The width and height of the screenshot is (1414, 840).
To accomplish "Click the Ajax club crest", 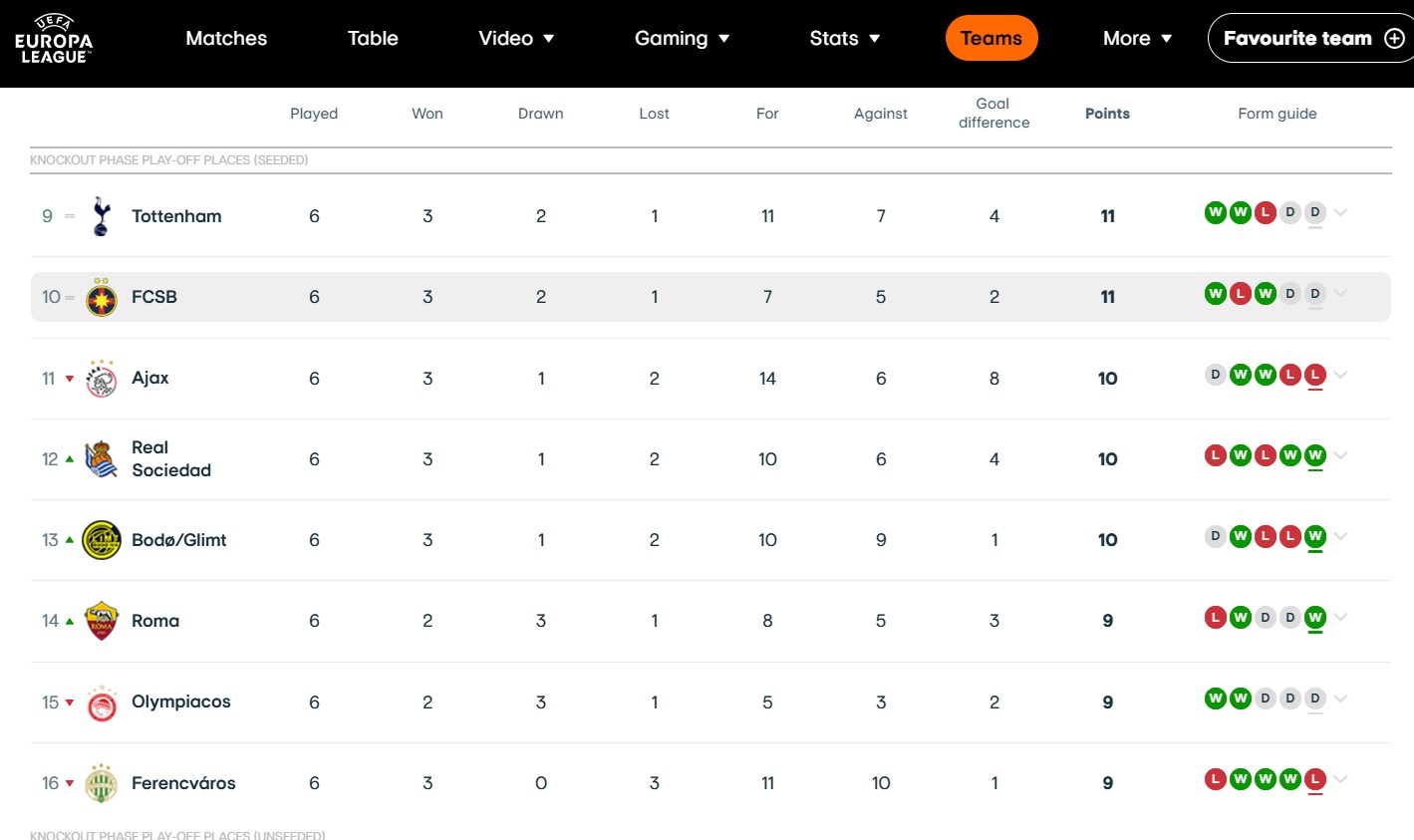I will 101,379.
